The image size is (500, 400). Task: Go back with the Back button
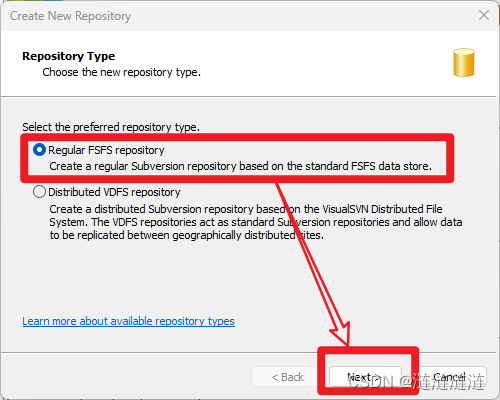[x=287, y=377]
